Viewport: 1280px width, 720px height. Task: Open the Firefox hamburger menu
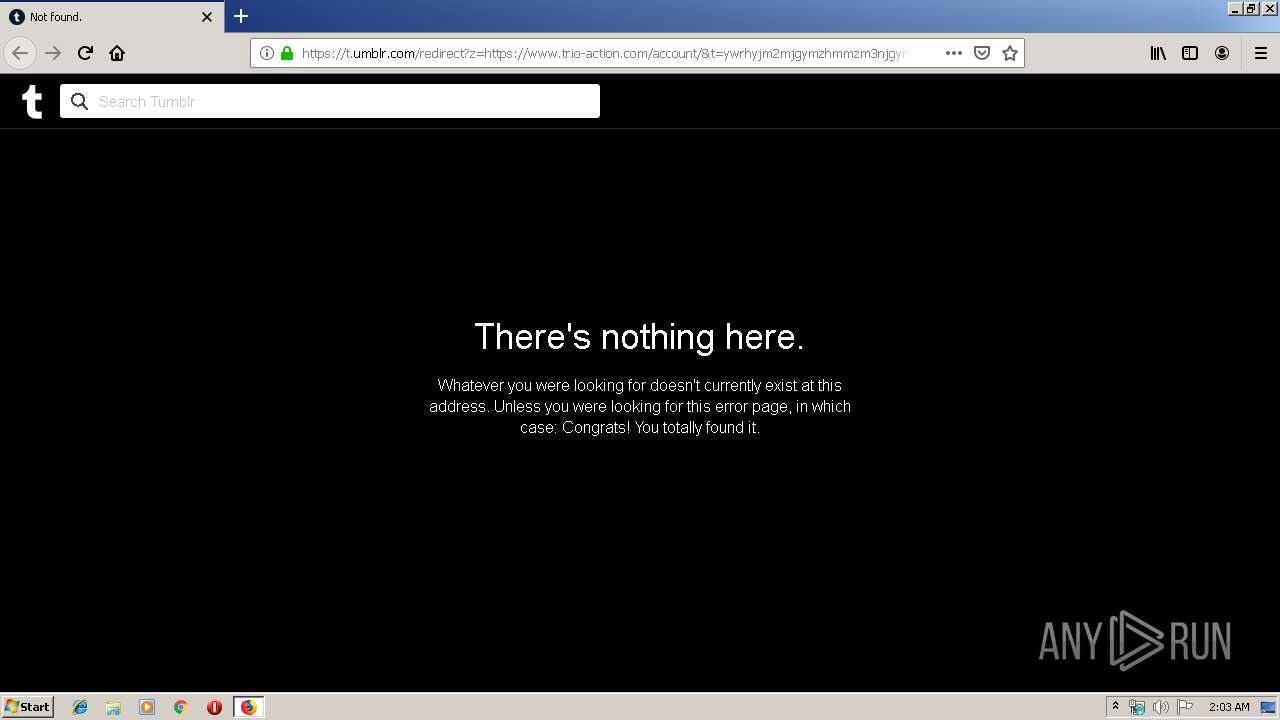1261,53
